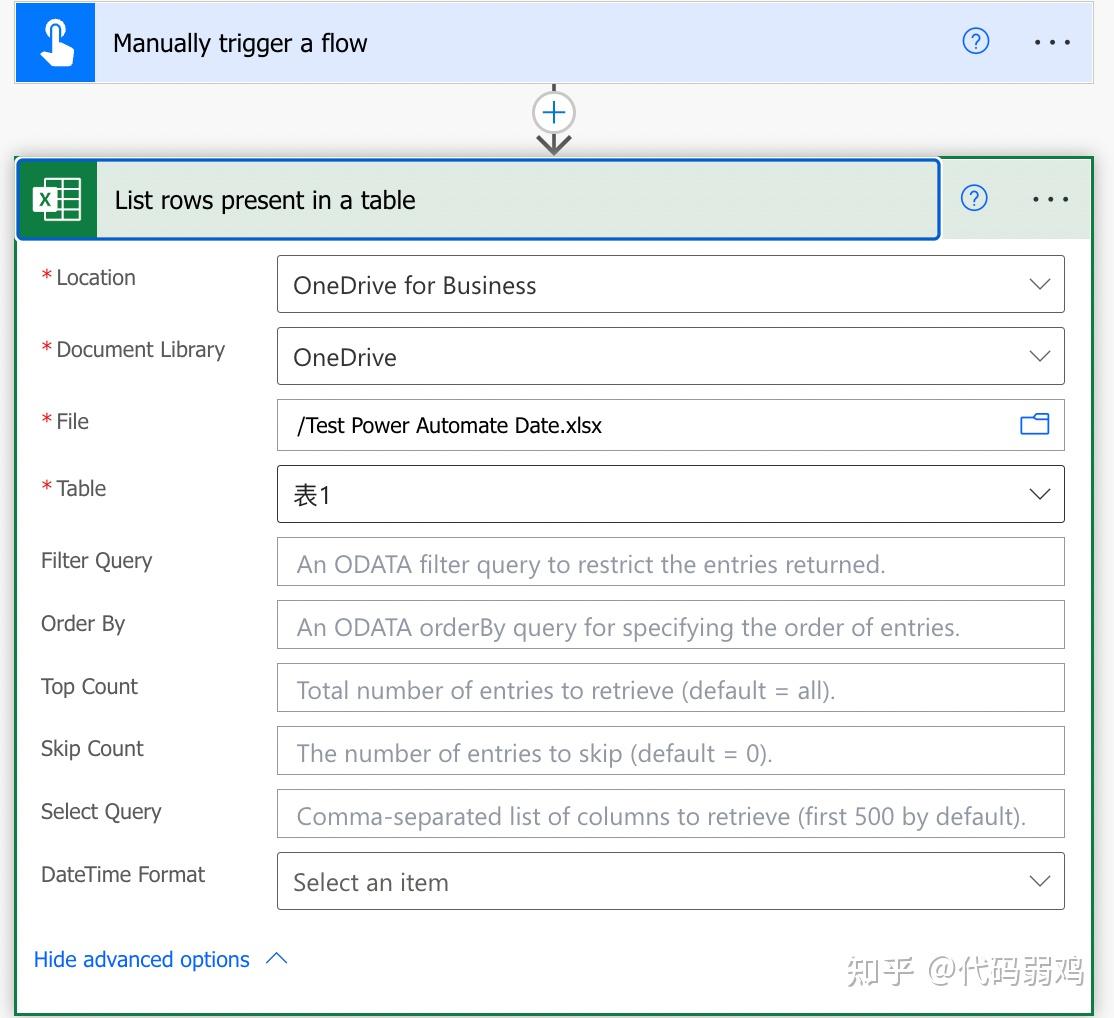This screenshot has width=1114, height=1018.
Task: Click inside the Filter Query field
Action: pos(670,562)
